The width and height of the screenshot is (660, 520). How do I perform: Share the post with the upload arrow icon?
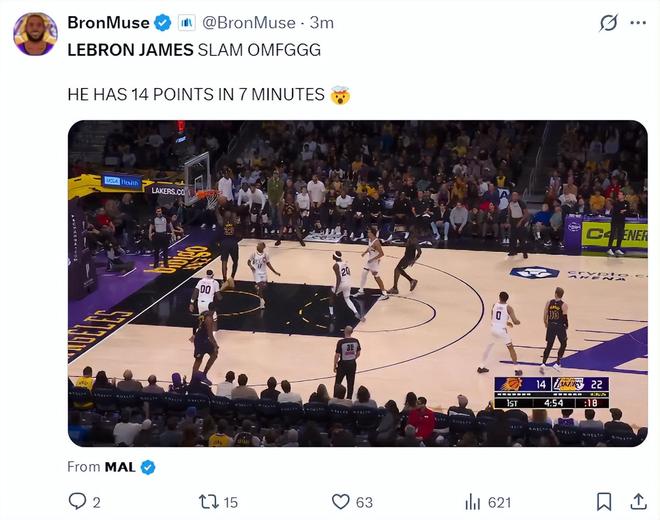[x=637, y=501]
